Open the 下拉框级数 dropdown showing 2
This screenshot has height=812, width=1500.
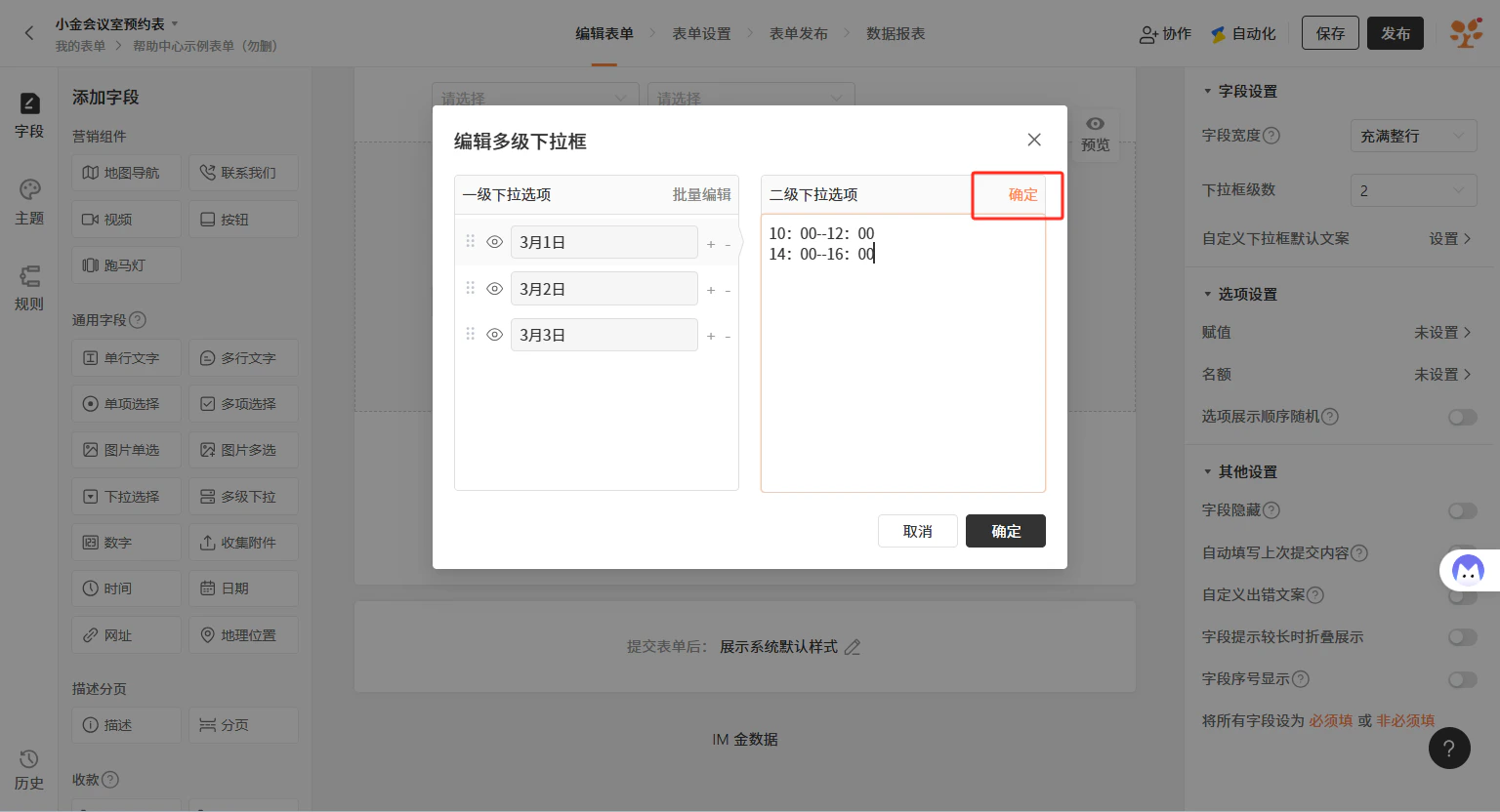[1413, 190]
